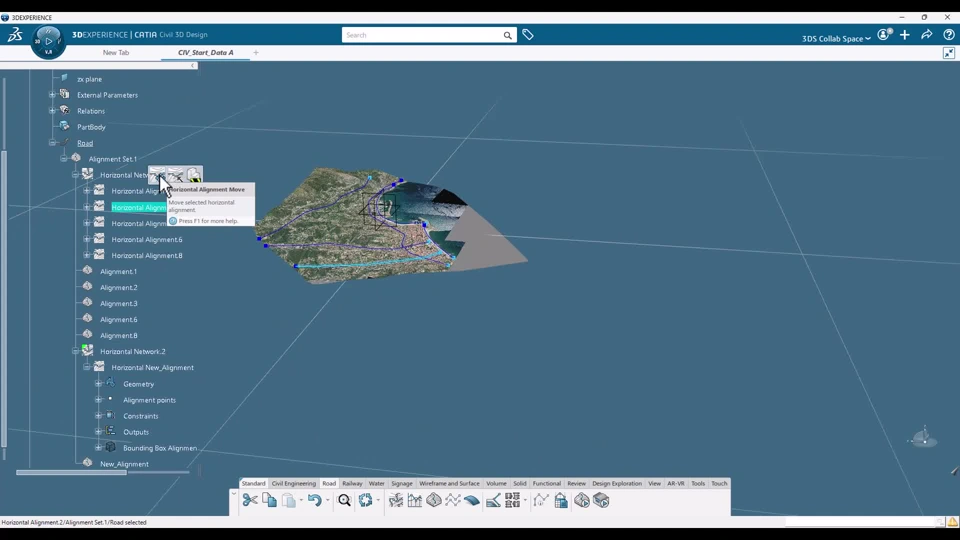This screenshot has height=540, width=960.
Task: Select the Horizontal Alignment.8 tree item
Action: click(x=147, y=255)
